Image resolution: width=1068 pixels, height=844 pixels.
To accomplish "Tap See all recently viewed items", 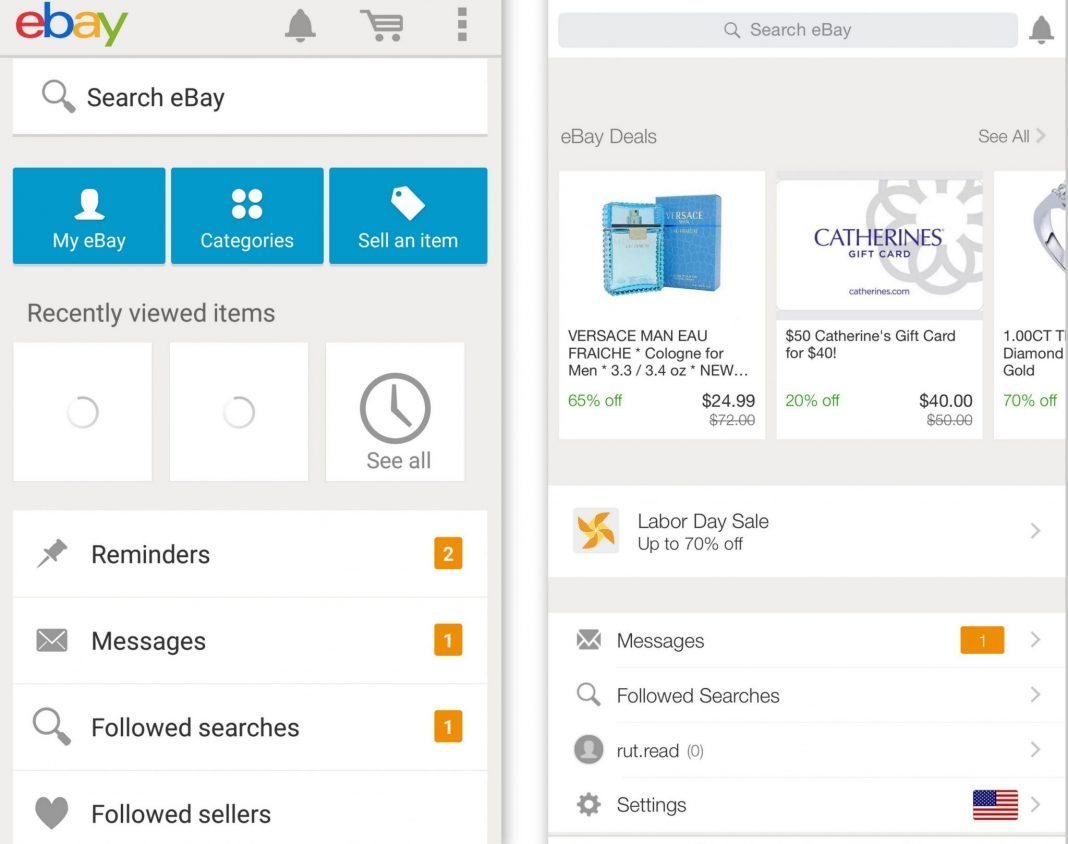I will coord(394,411).
